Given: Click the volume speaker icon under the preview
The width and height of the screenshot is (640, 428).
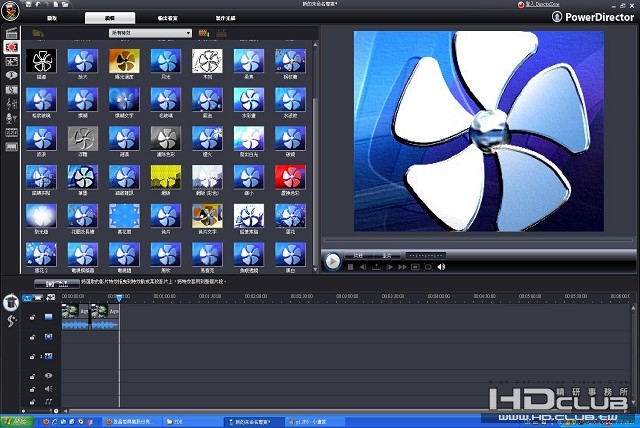Looking at the screenshot, I should tap(441, 267).
